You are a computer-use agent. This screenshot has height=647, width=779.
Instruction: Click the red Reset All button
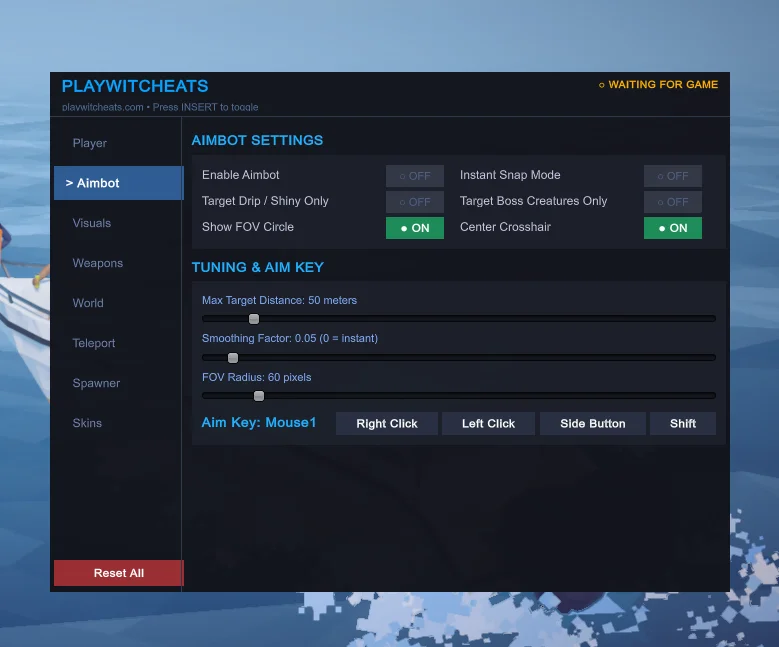click(x=118, y=573)
